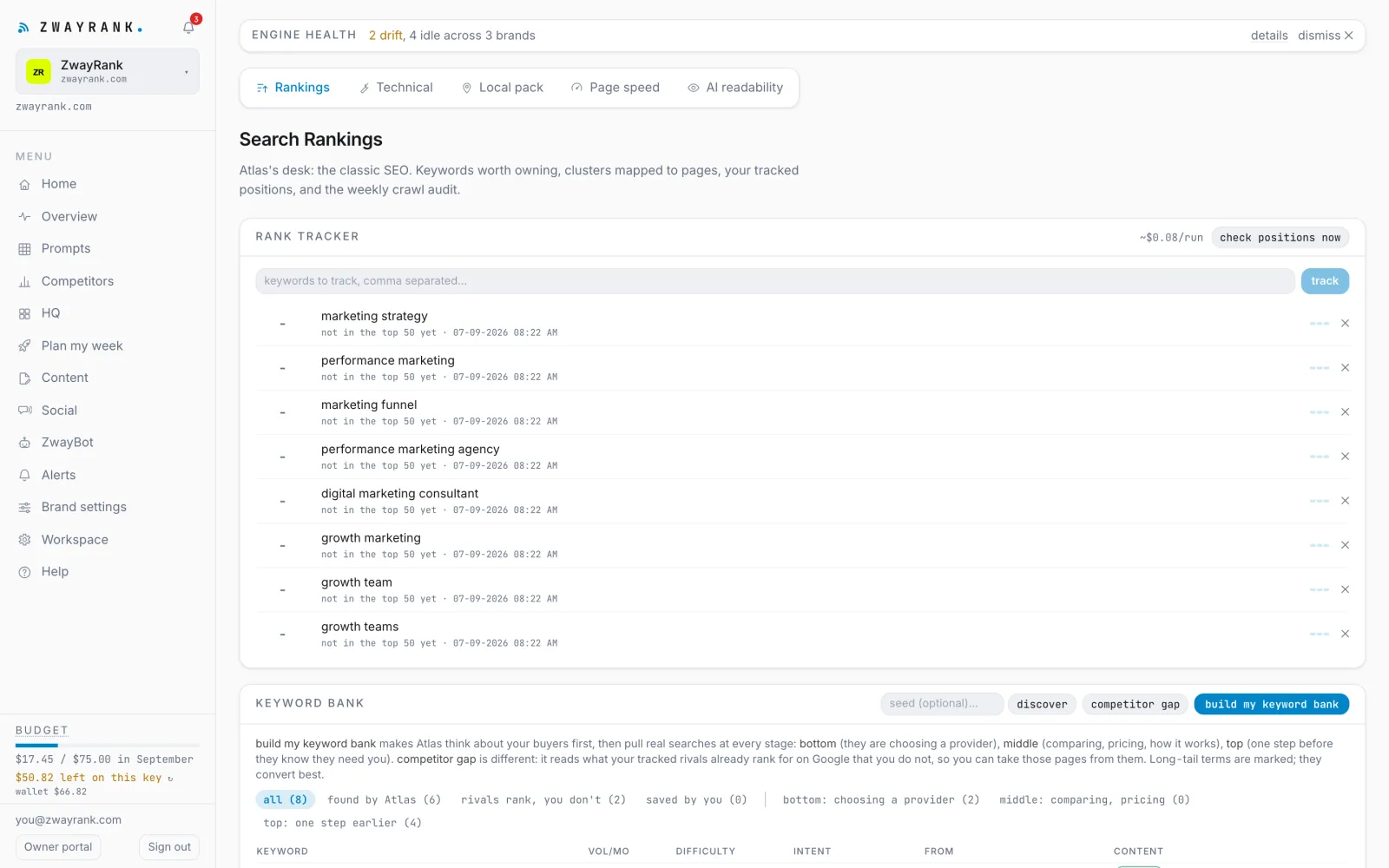Switch to the Page speed tab
1389x868 pixels.
[616, 88]
